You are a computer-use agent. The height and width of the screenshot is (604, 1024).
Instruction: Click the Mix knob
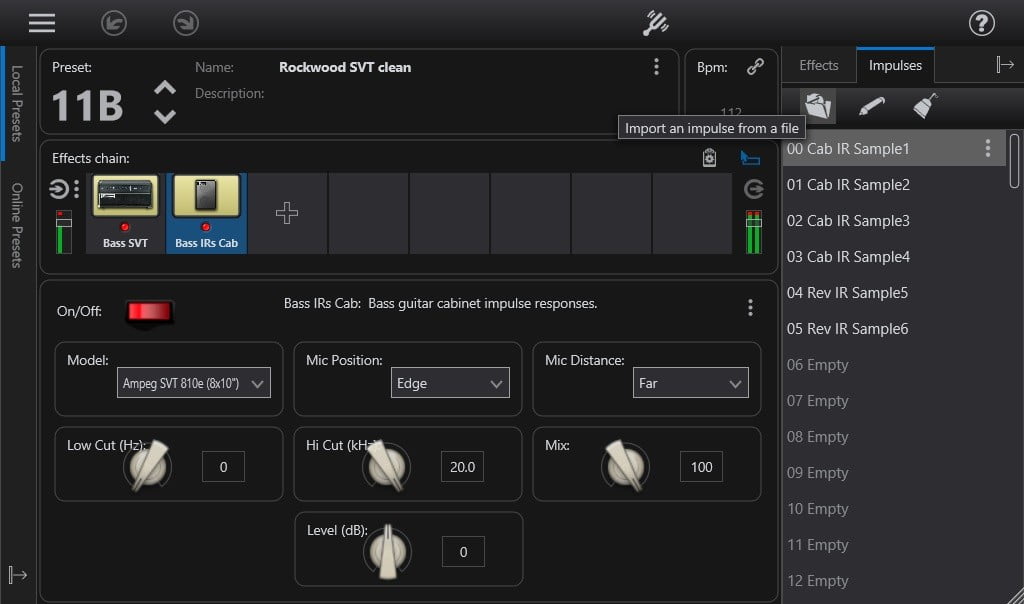tap(625, 465)
